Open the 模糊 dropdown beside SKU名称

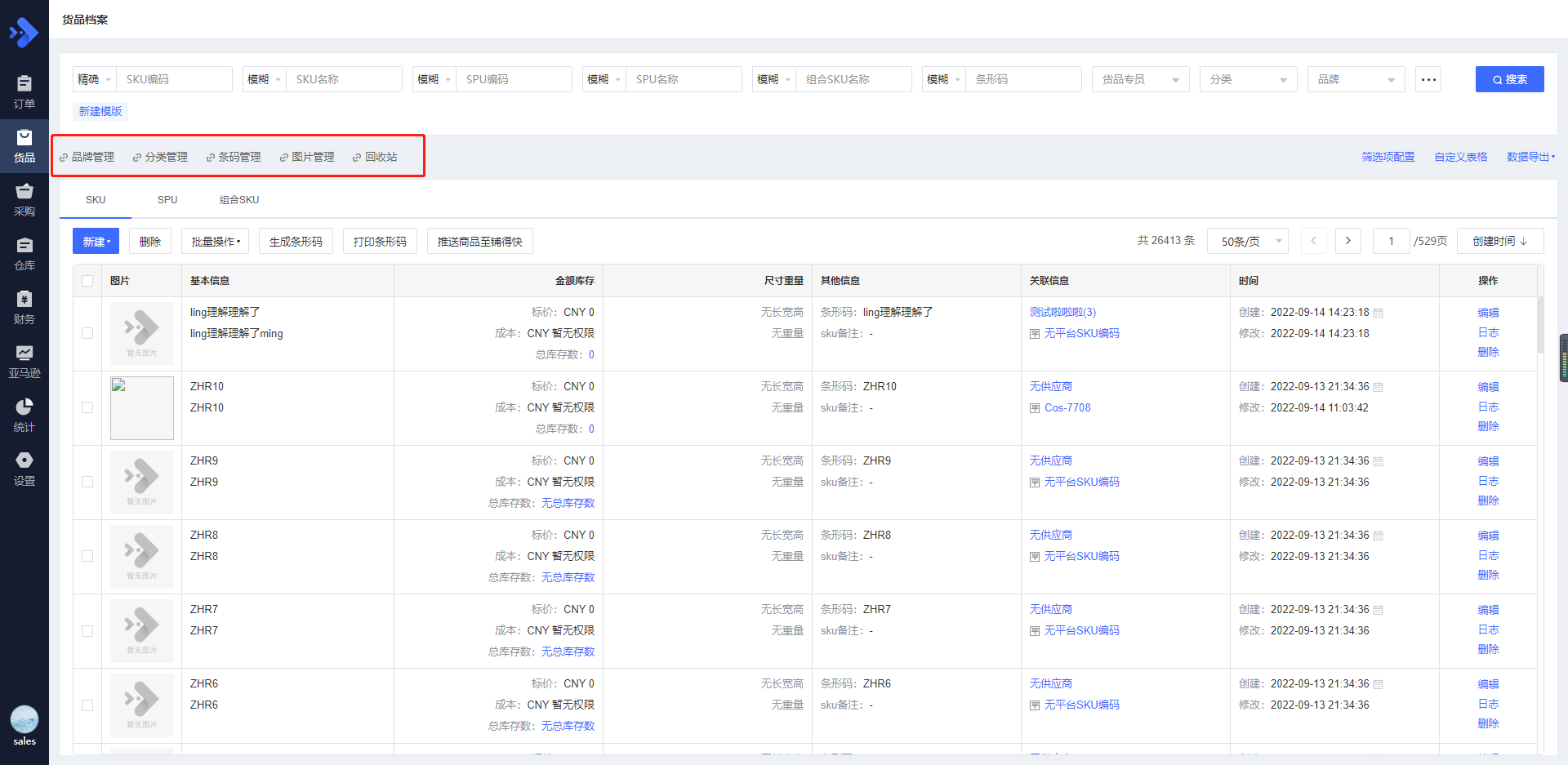(265, 79)
